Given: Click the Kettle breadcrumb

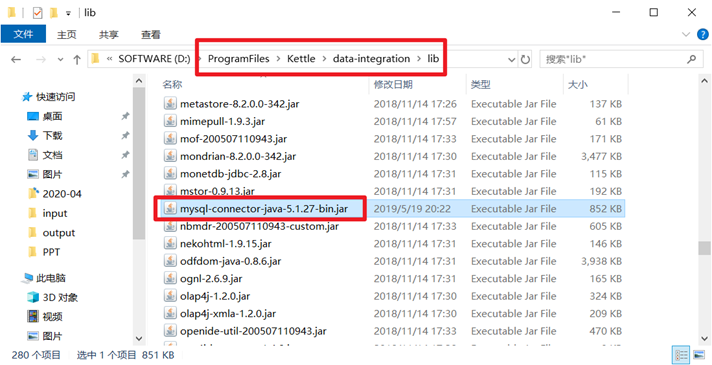Looking at the screenshot, I should point(301,59).
